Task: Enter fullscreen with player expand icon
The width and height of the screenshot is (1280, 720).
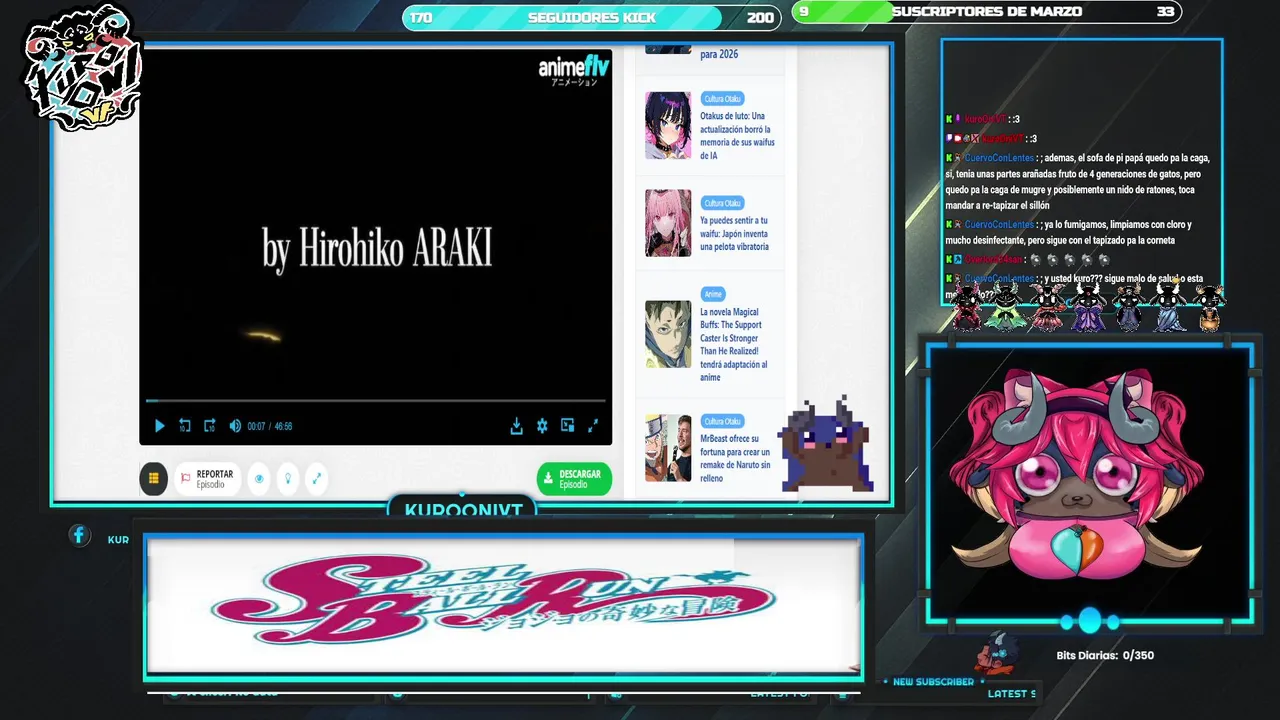Action: pyautogui.click(x=593, y=426)
